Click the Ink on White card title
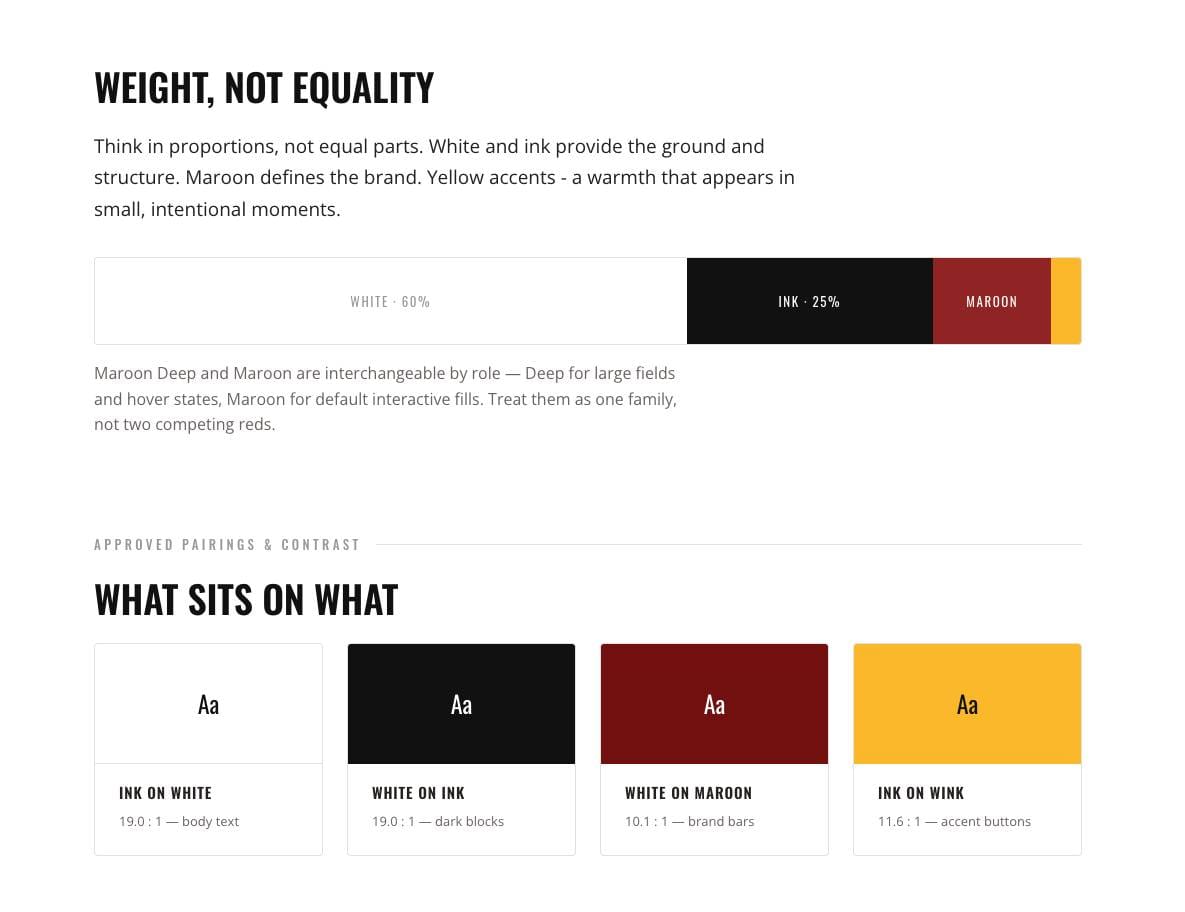 (x=166, y=793)
